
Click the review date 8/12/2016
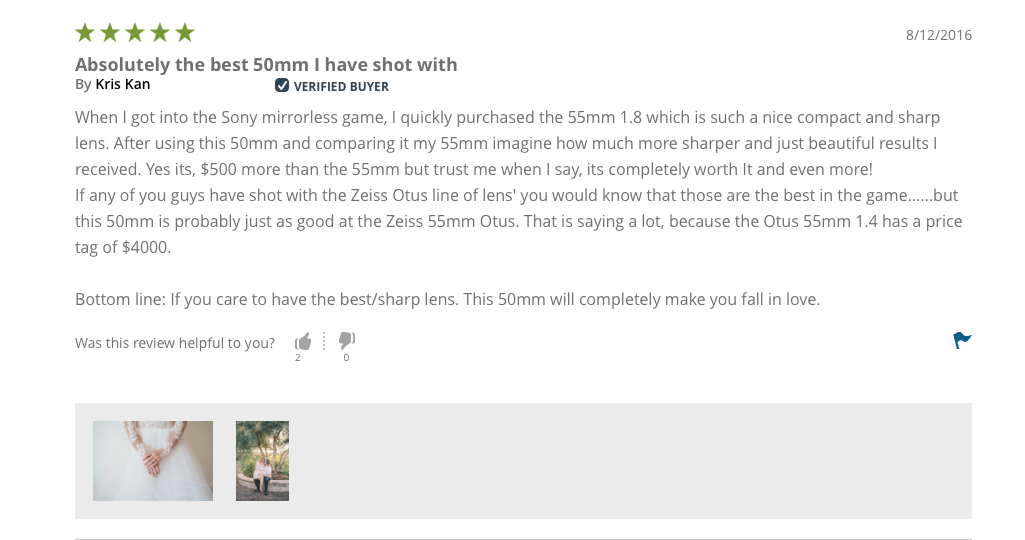939,35
